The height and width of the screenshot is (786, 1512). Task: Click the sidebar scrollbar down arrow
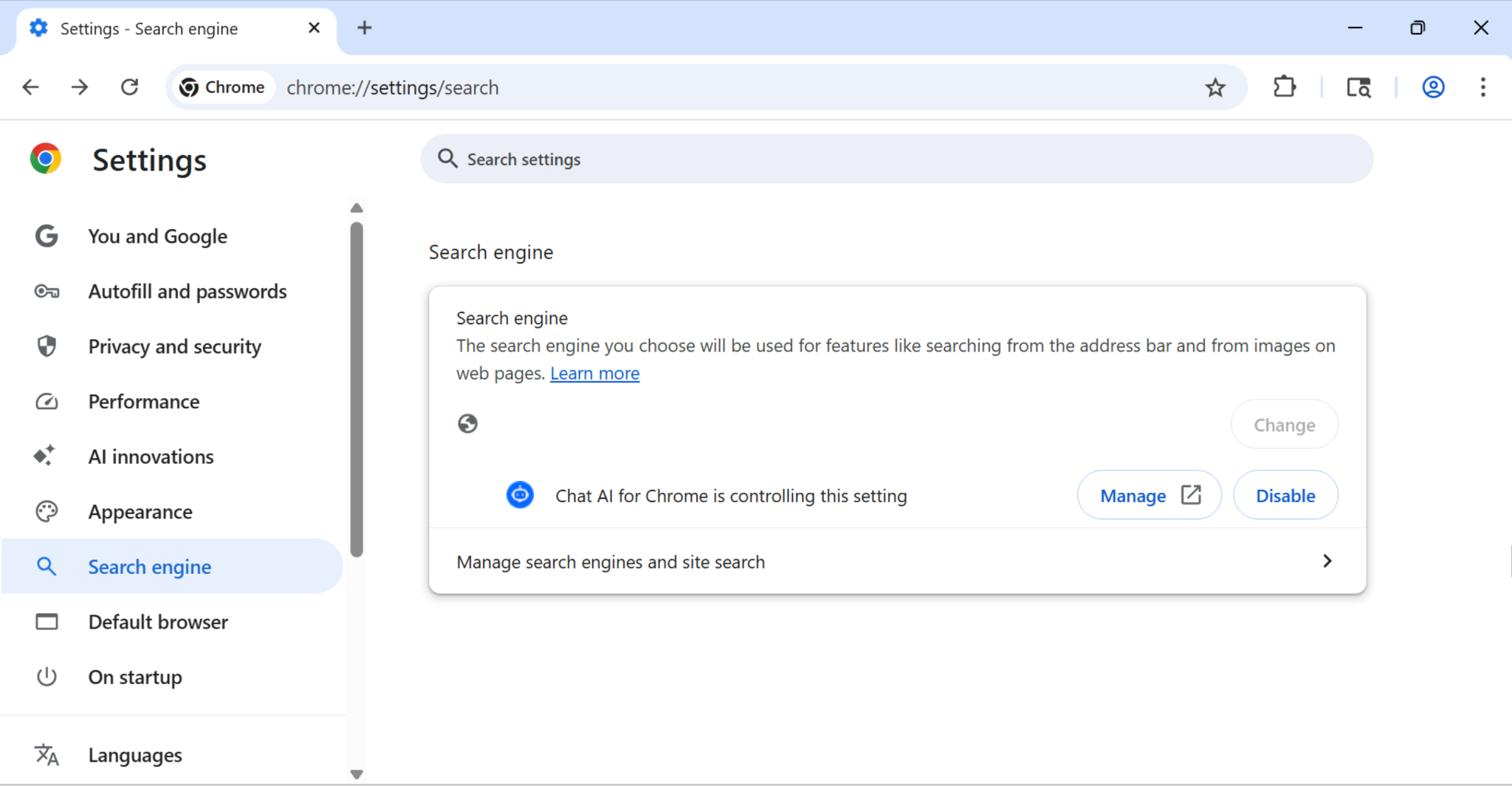pos(357,775)
